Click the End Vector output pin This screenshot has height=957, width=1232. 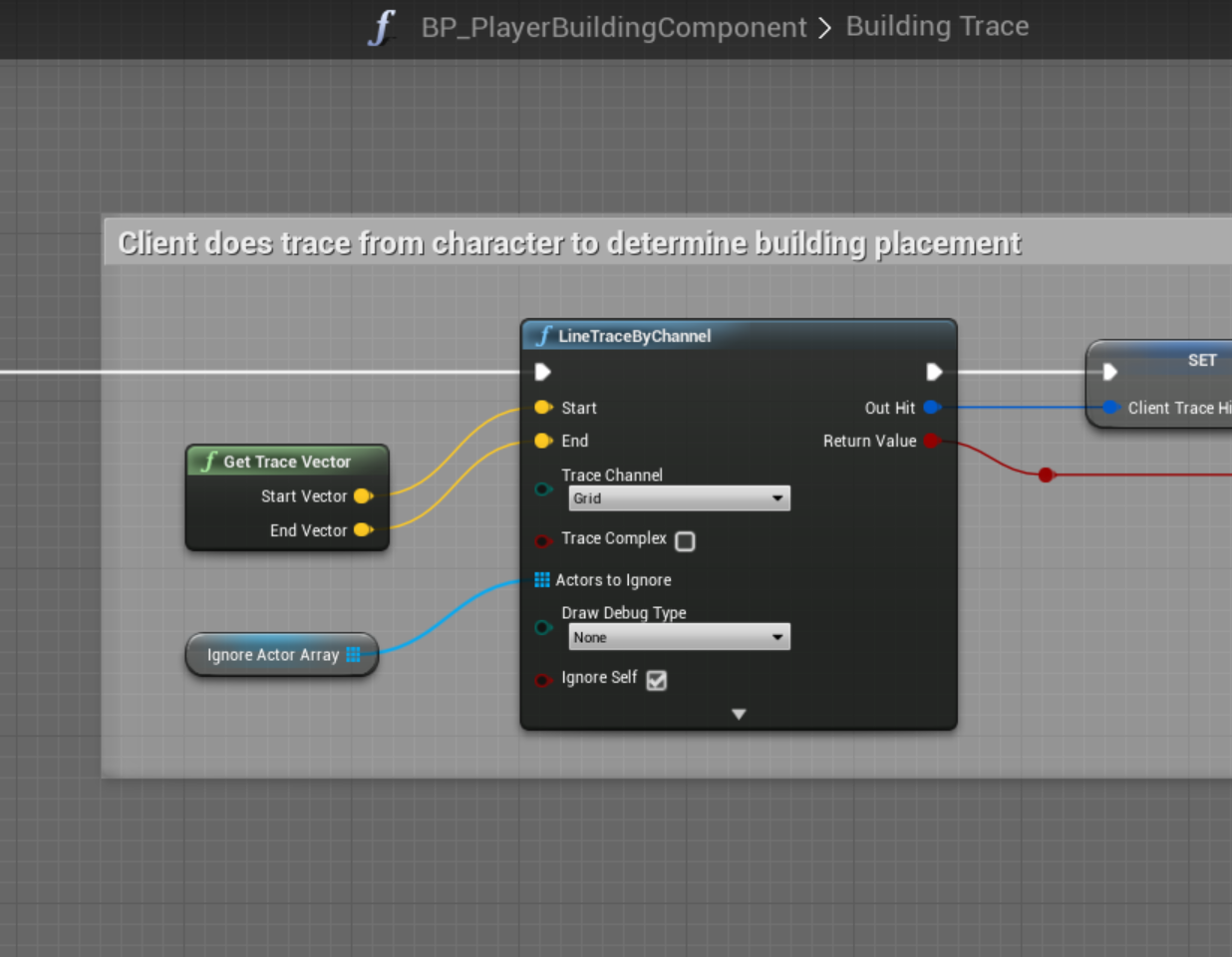[363, 530]
